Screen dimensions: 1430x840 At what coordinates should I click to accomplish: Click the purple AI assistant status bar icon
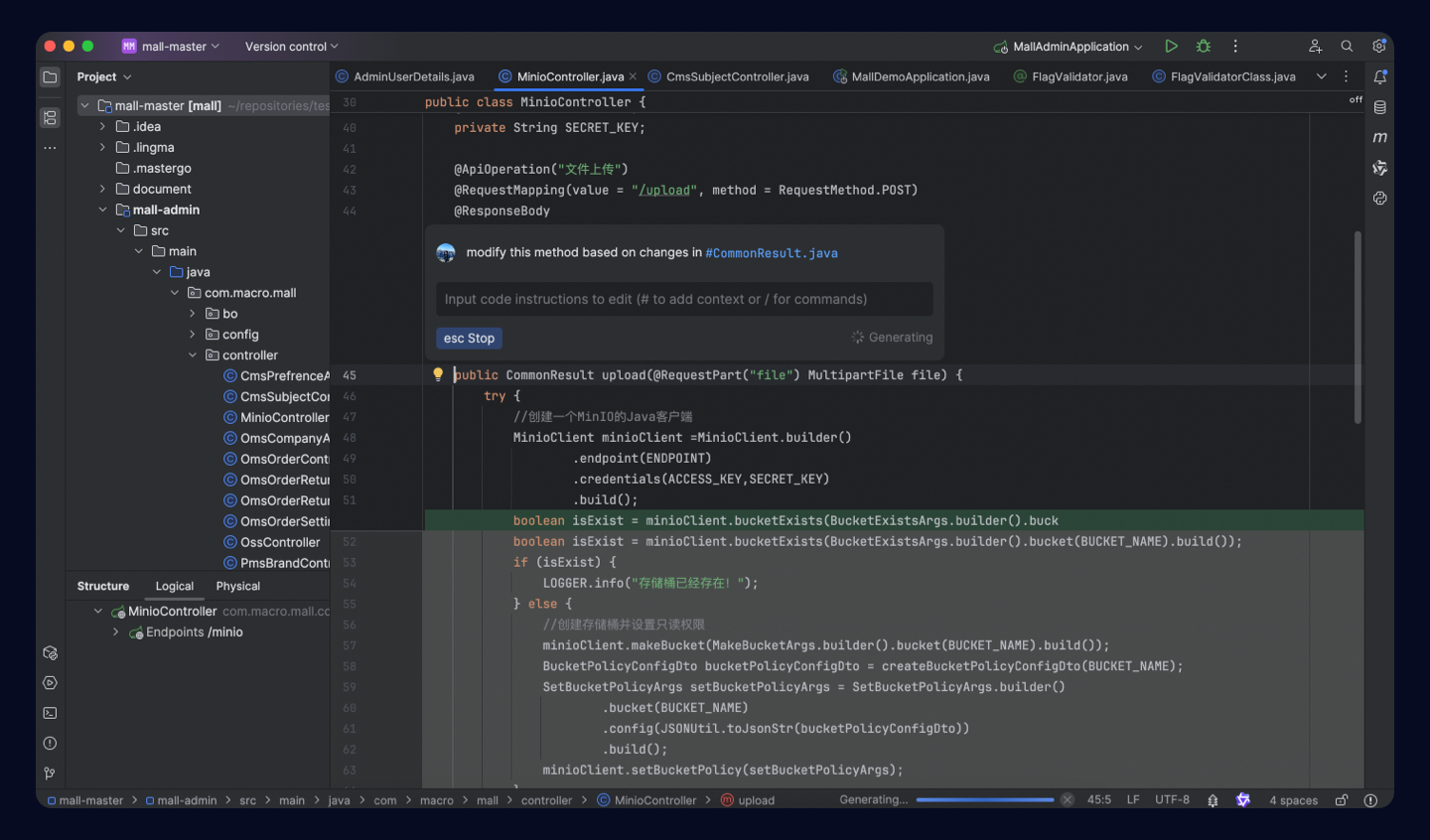[1243, 799]
